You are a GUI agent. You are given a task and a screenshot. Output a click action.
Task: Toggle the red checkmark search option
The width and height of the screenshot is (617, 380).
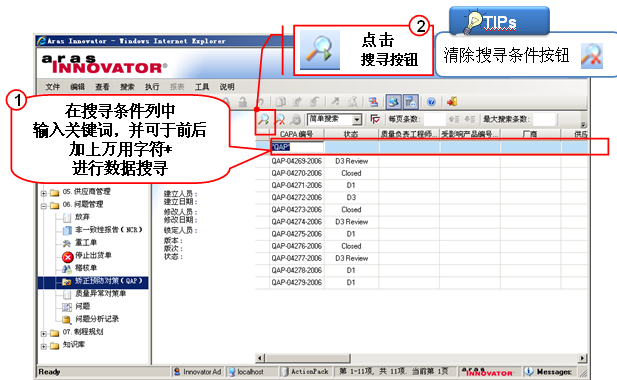(x=375, y=119)
